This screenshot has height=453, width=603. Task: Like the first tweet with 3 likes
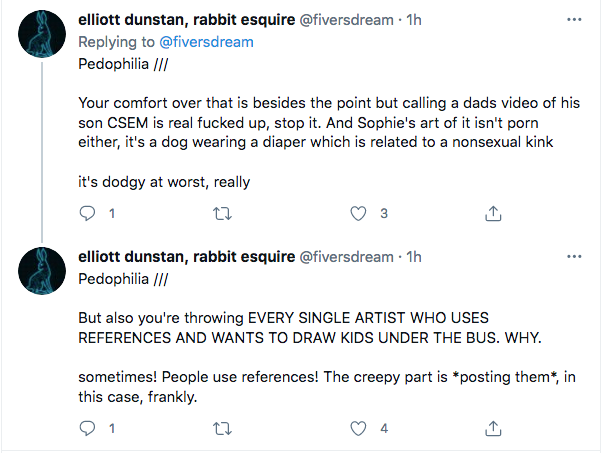(358, 213)
